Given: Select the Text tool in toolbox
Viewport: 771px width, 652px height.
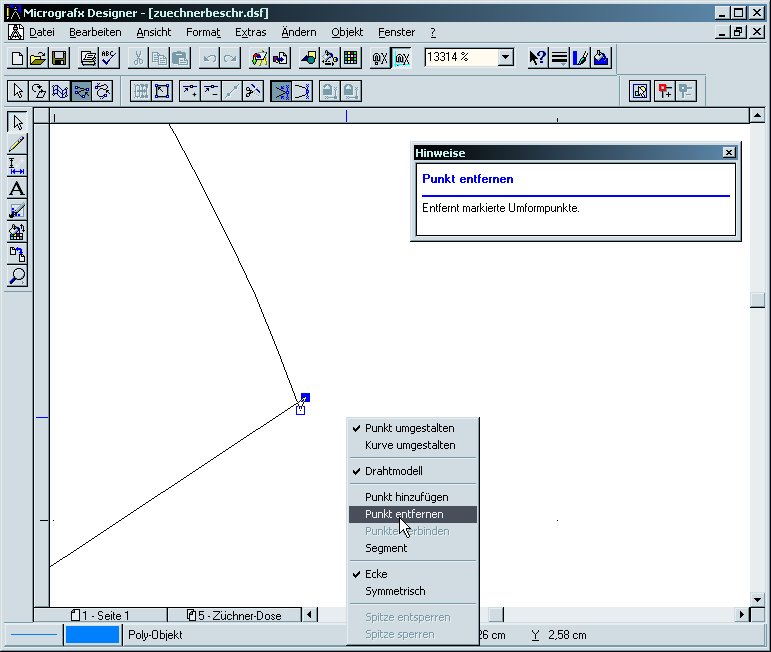Looking at the screenshot, I should point(17,189).
